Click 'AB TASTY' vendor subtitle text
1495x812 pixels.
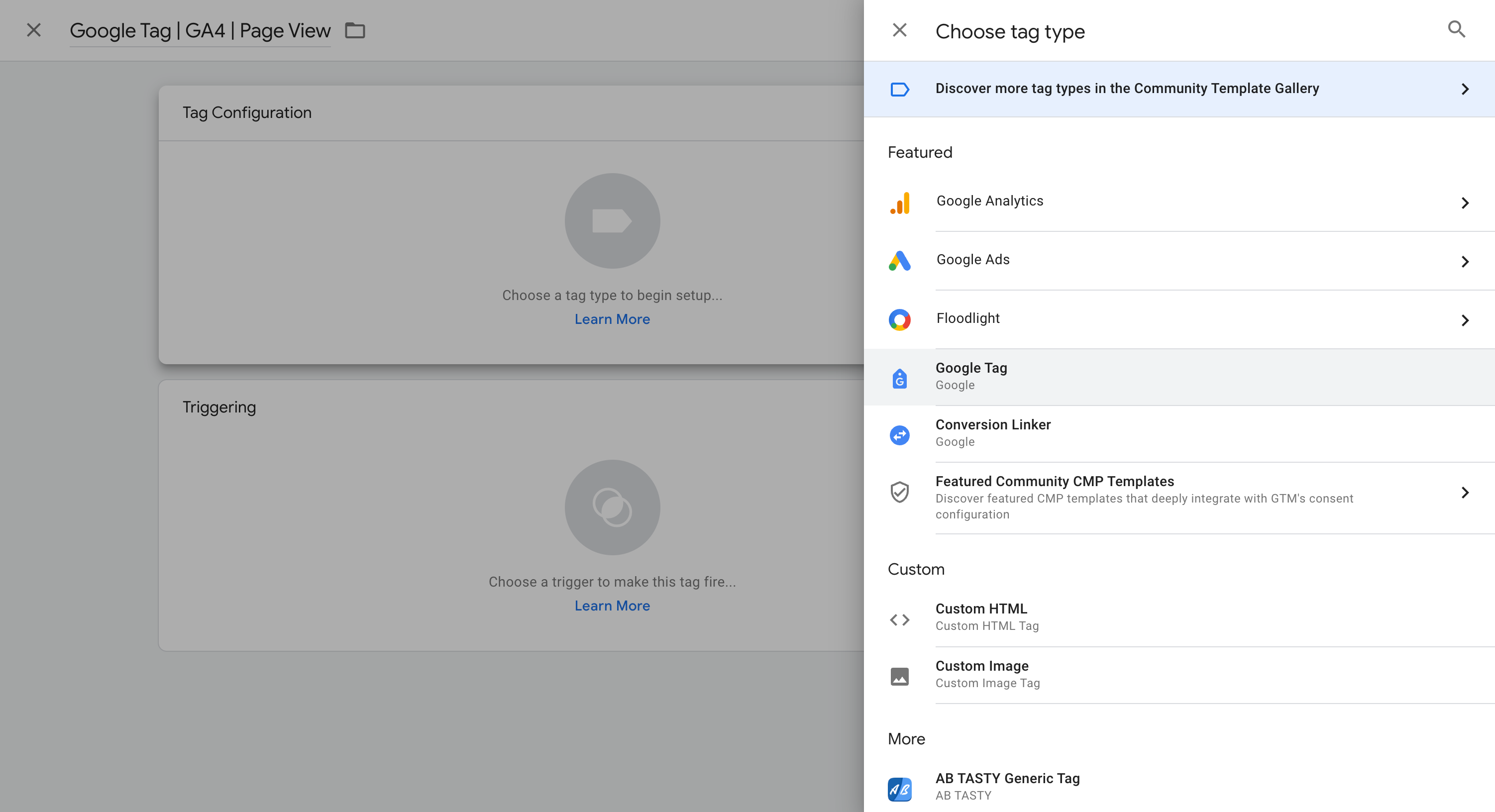[963, 796]
